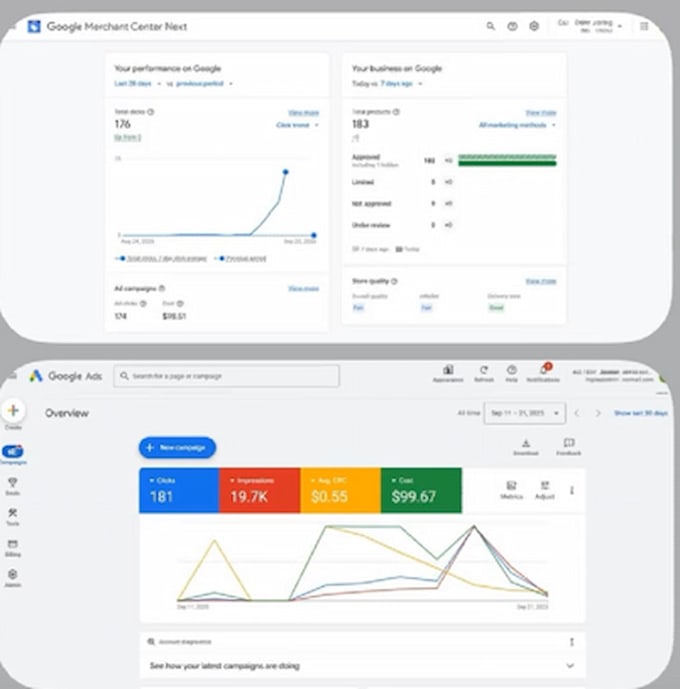Screen dimensions: 680x689
Task: Open Click trend dropdown
Action: coord(297,125)
